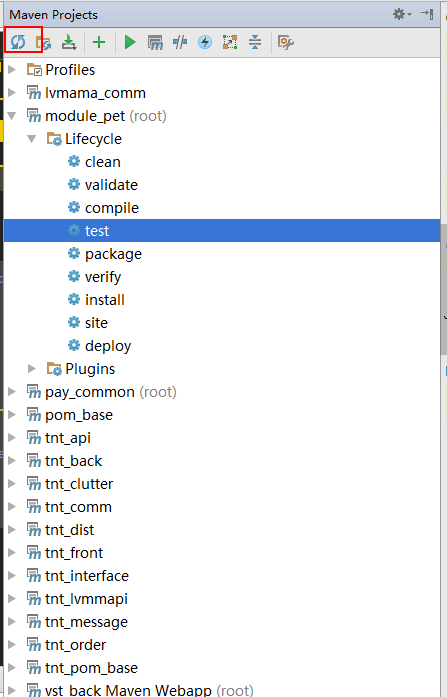Collapse the Lifecycle folder
This screenshot has width=447, height=697.
point(32,139)
